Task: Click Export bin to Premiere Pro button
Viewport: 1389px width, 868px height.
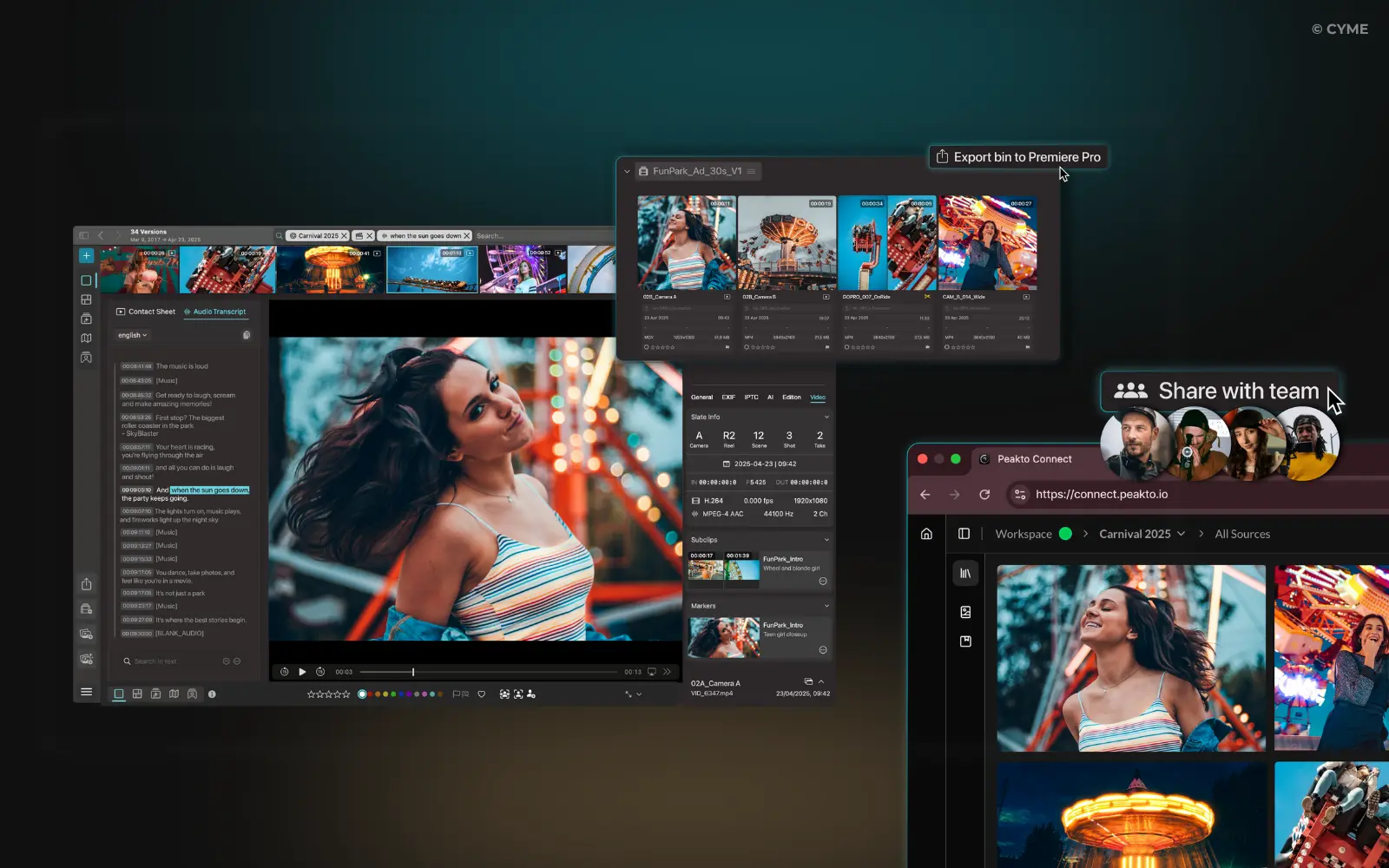Action: tap(1018, 157)
